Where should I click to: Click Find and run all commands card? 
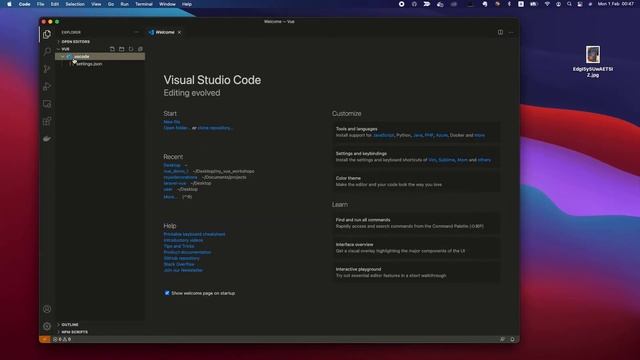coord(416,223)
